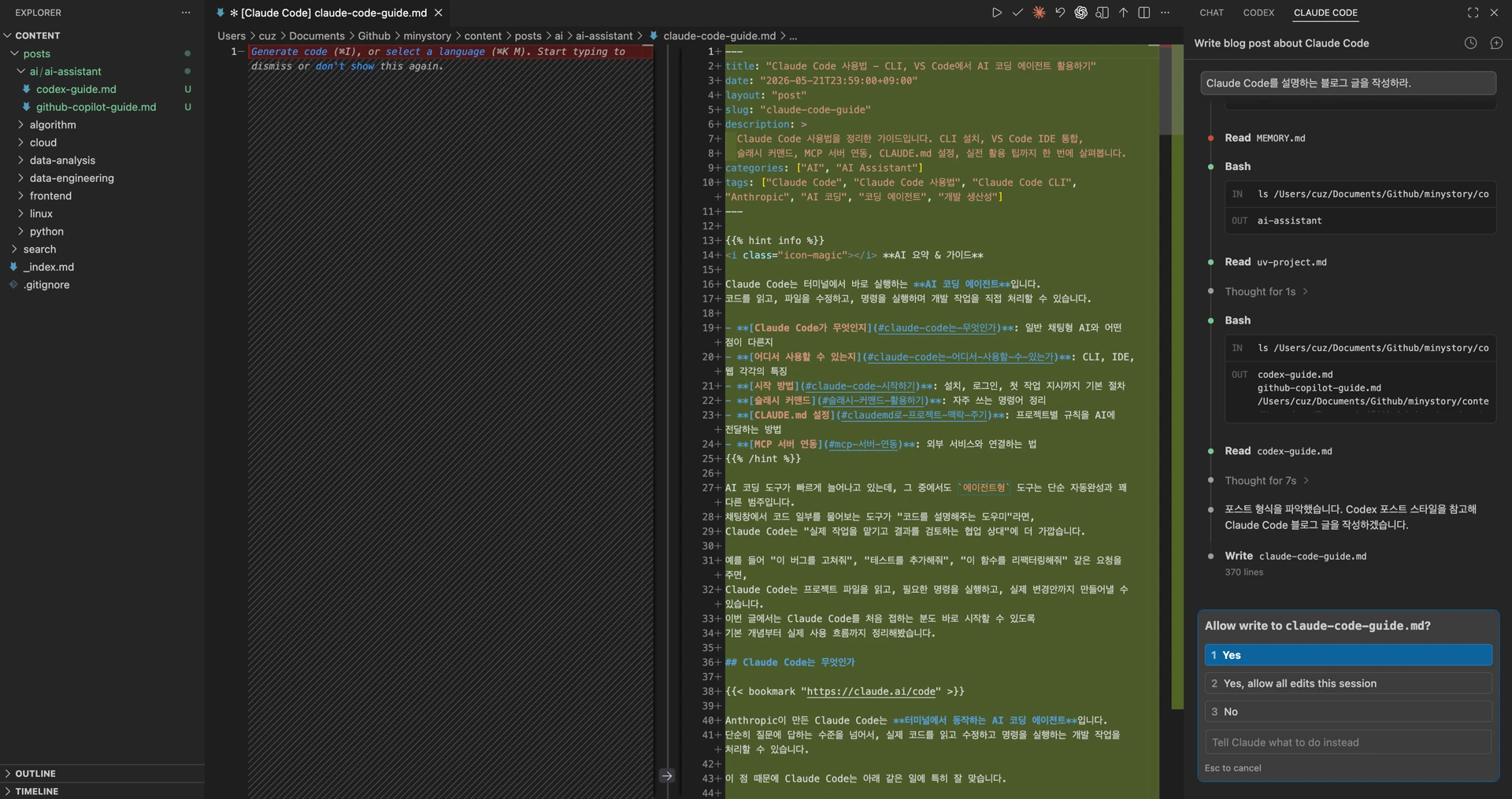This screenshot has width=1512, height=799.
Task: Click 'Tell Claude what to do instead' field
Action: [1348, 742]
